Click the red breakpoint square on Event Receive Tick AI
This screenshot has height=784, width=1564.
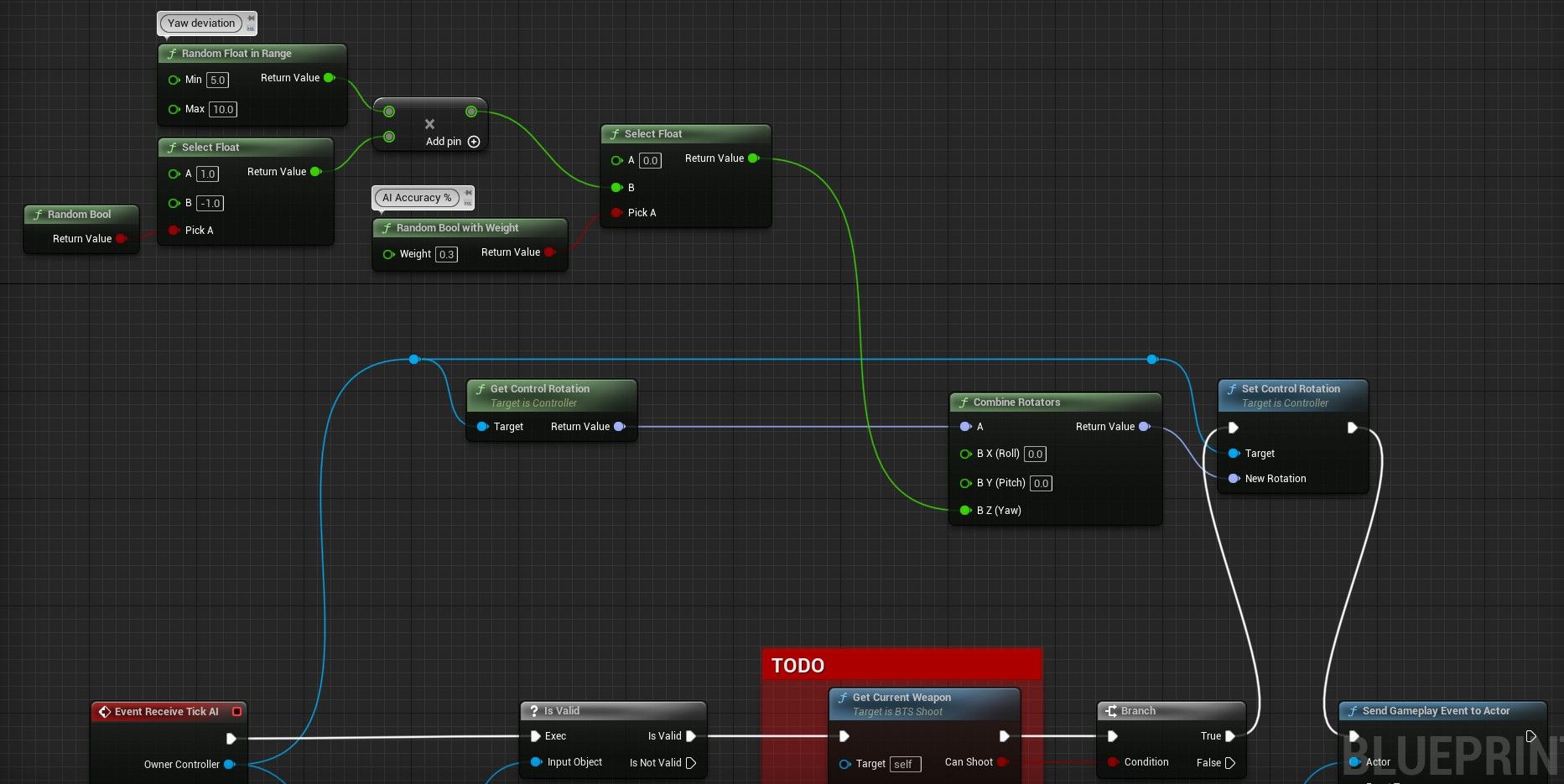coord(236,711)
